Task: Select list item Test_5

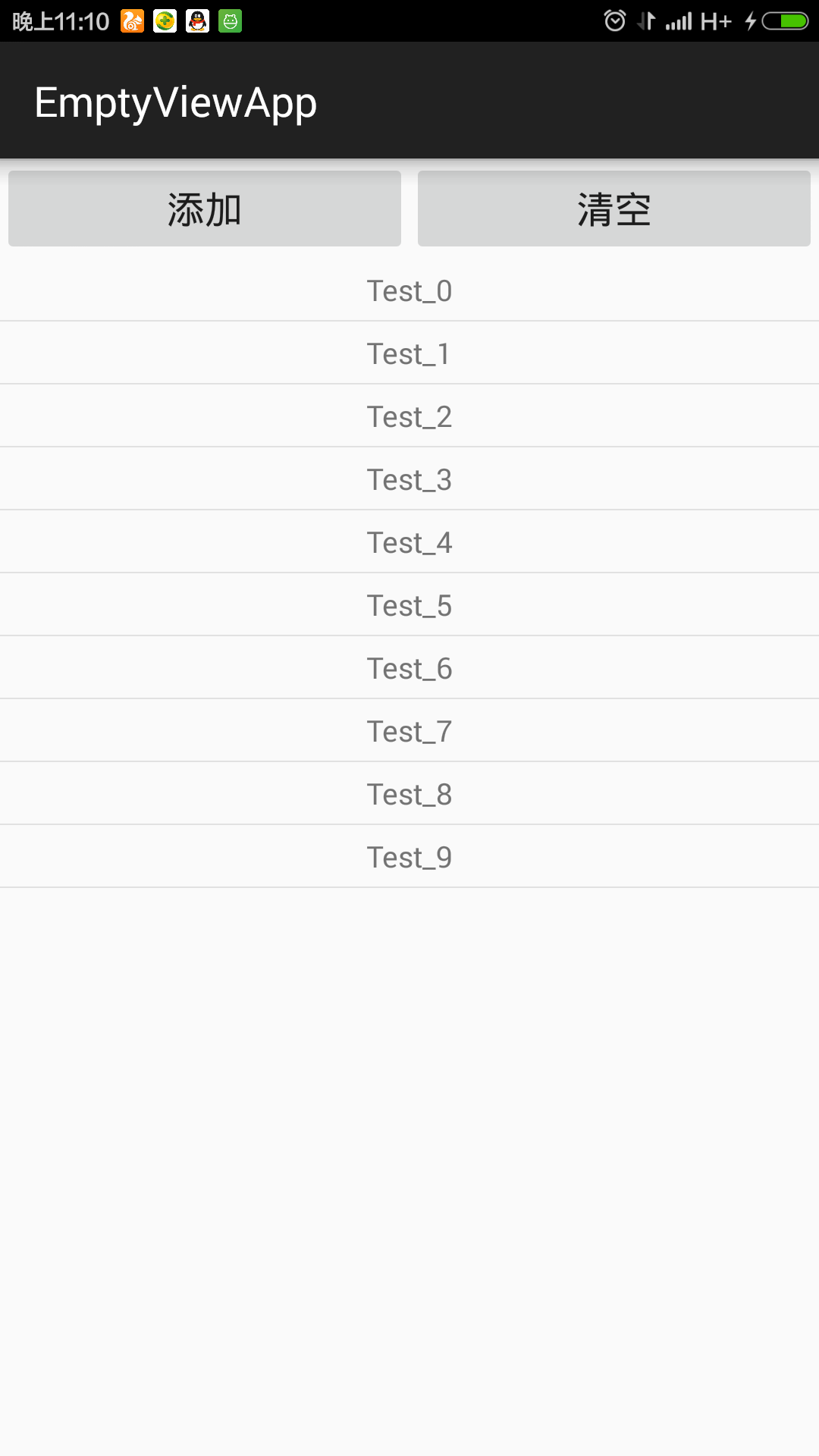Action: coord(409,605)
